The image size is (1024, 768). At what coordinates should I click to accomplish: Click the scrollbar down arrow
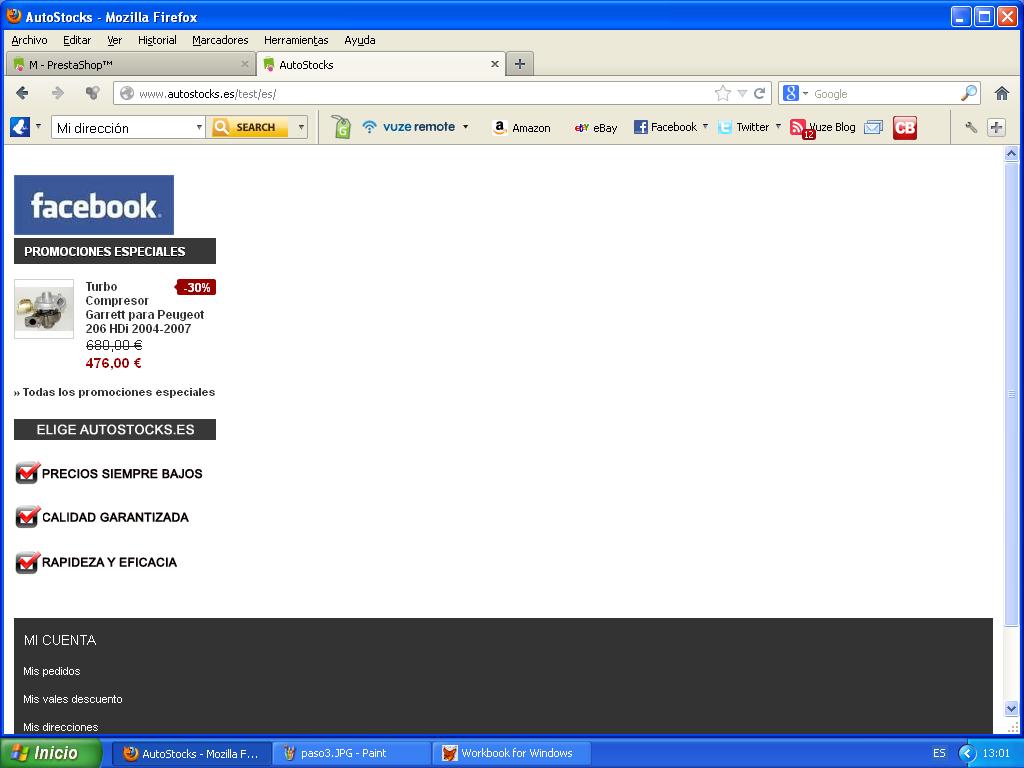[1011, 709]
